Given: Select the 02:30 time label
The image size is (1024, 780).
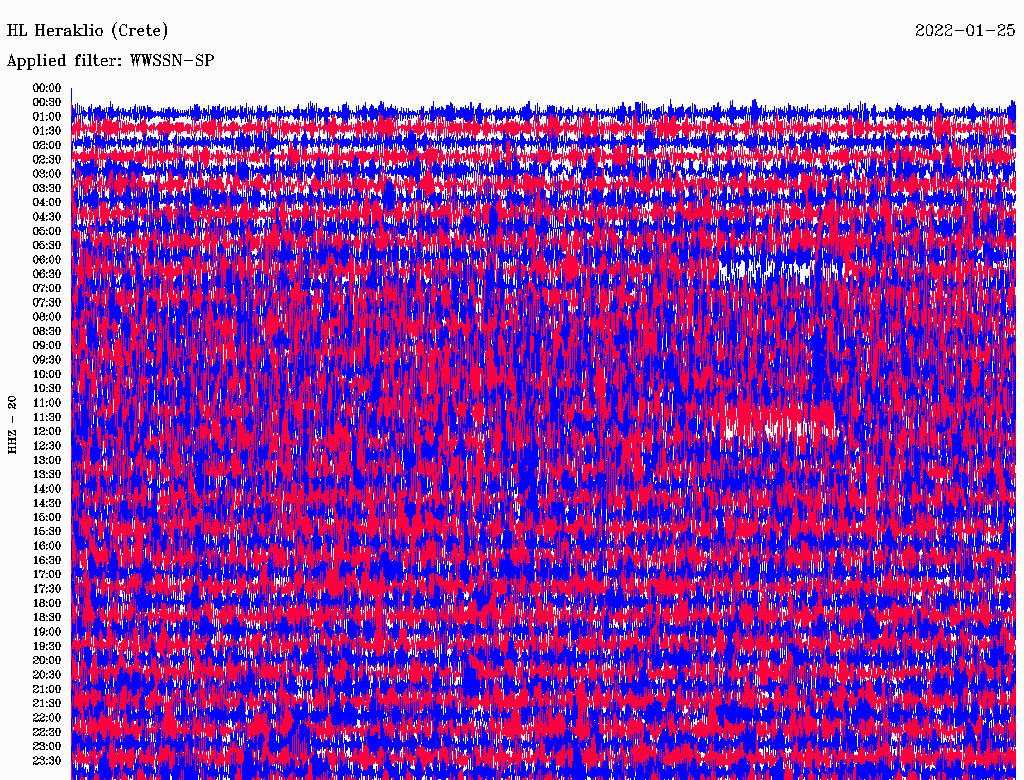Looking at the screenshot, I should point(47,159).
